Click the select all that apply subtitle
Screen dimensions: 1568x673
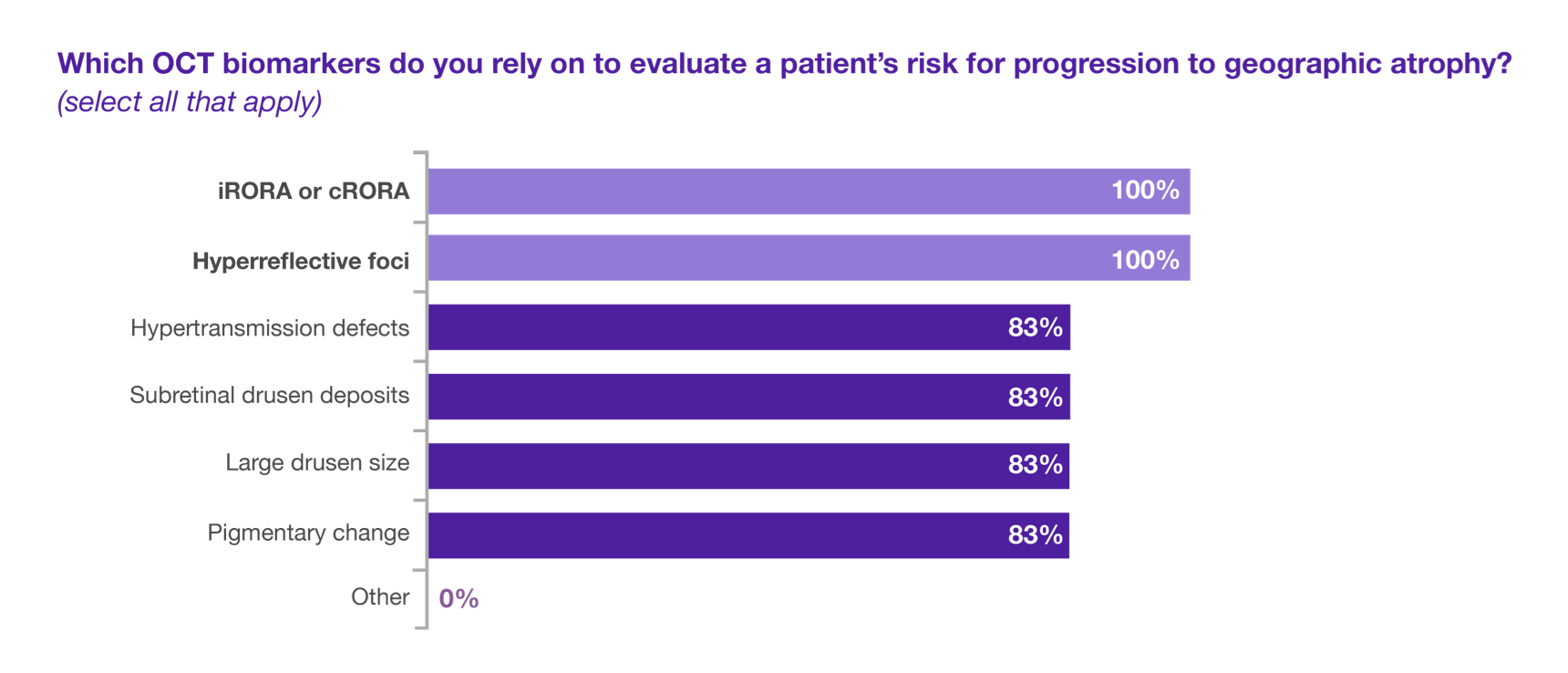190,101
